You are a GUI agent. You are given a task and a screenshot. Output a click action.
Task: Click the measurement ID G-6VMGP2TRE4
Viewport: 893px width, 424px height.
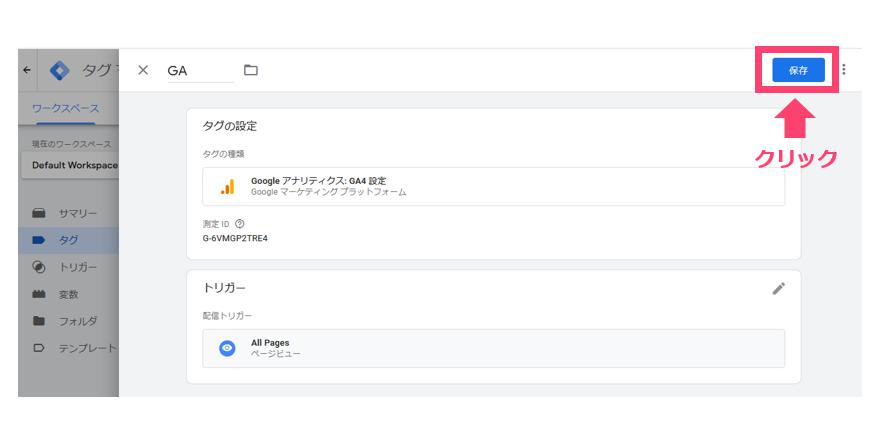point(235,238)
